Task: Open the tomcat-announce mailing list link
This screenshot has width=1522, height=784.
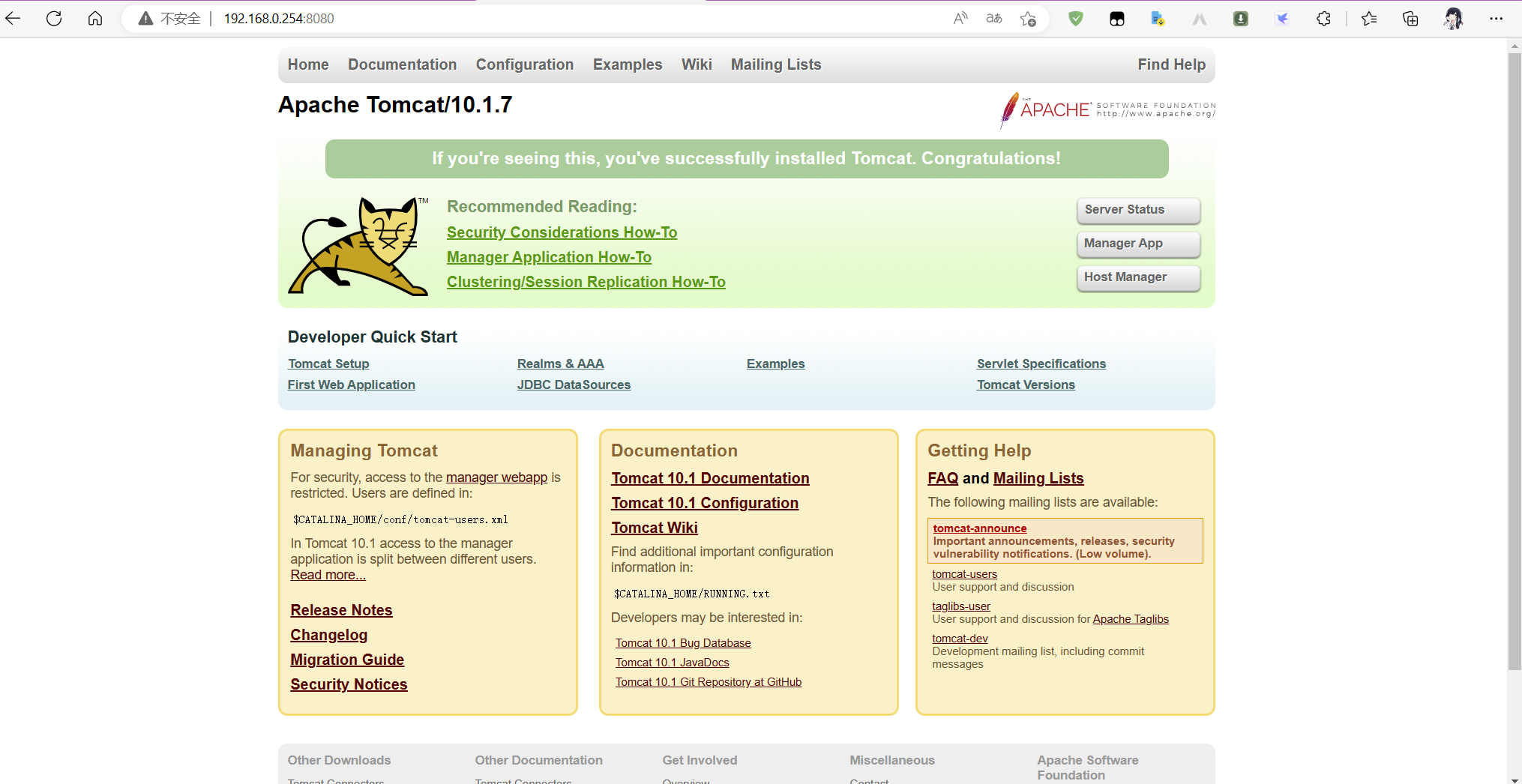Action: click(x=979, y=528)
